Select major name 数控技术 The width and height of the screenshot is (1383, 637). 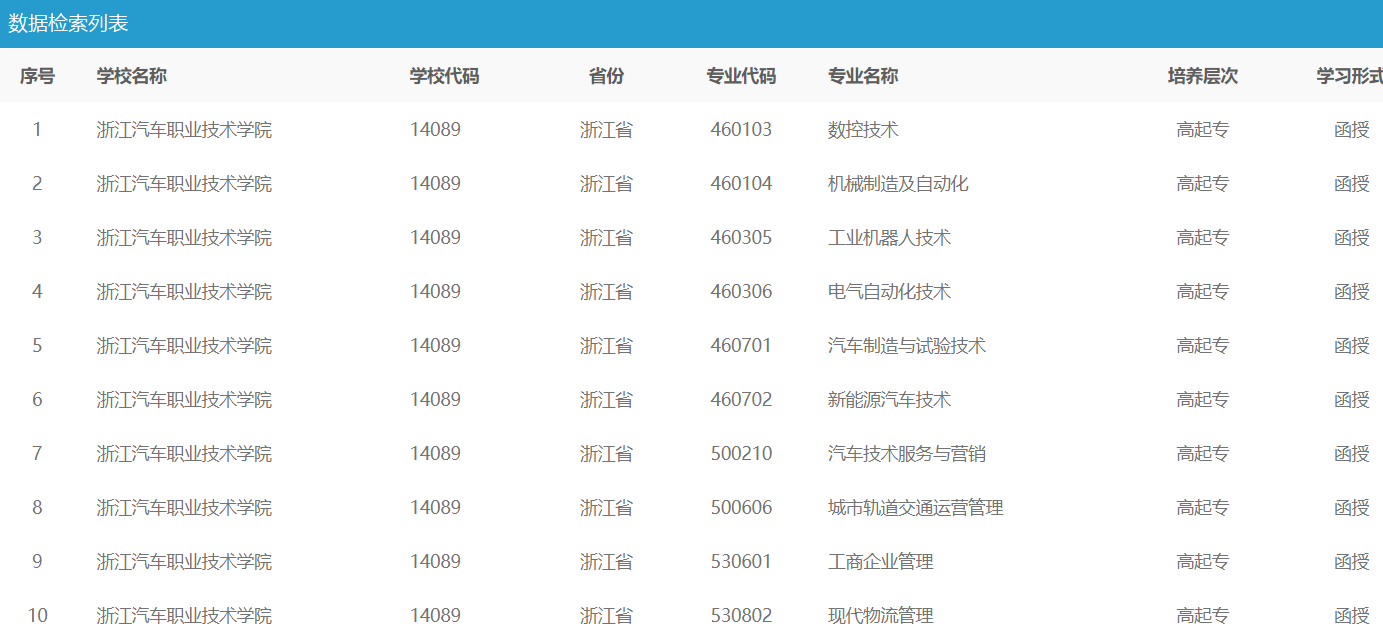click(x=863, y=130)
